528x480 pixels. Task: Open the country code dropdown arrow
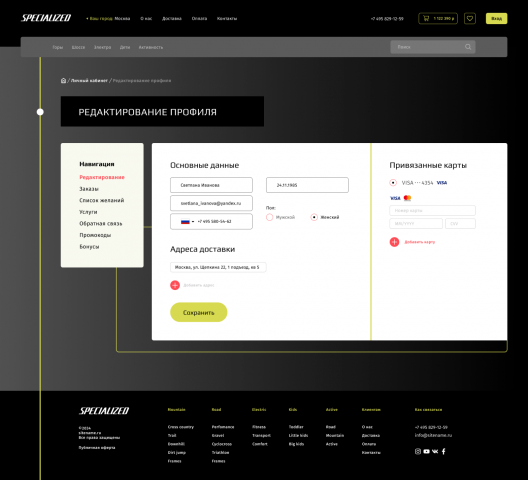[x=193, y=222]
